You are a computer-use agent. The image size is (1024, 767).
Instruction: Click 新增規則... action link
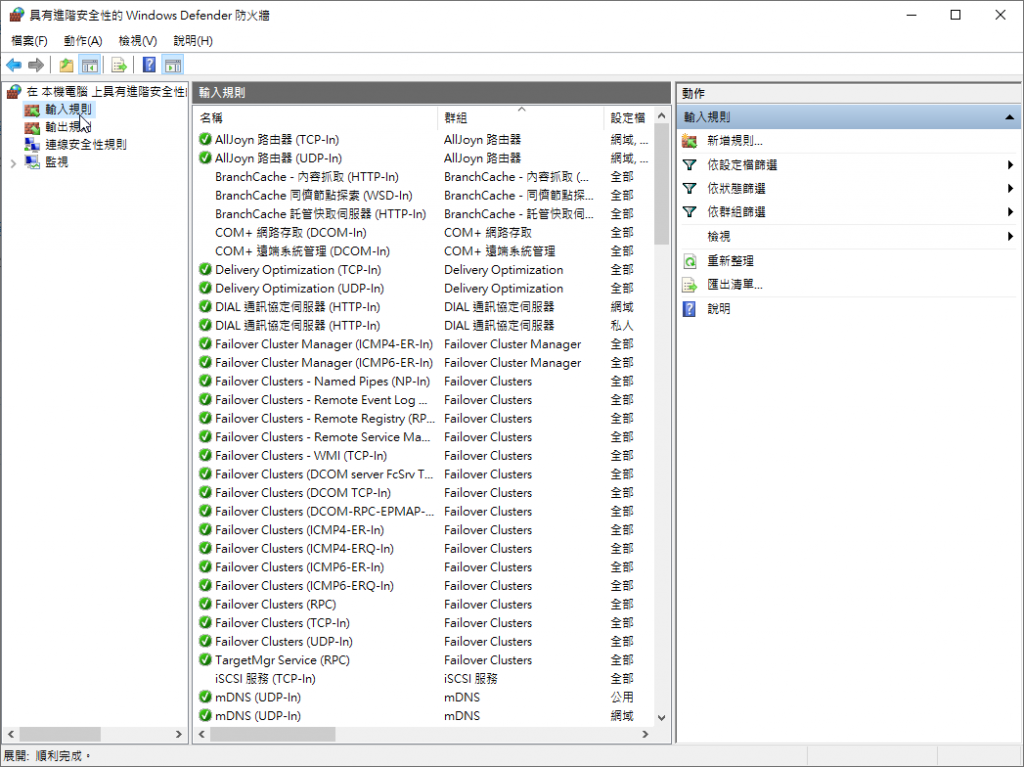click(x=735, y=140)
